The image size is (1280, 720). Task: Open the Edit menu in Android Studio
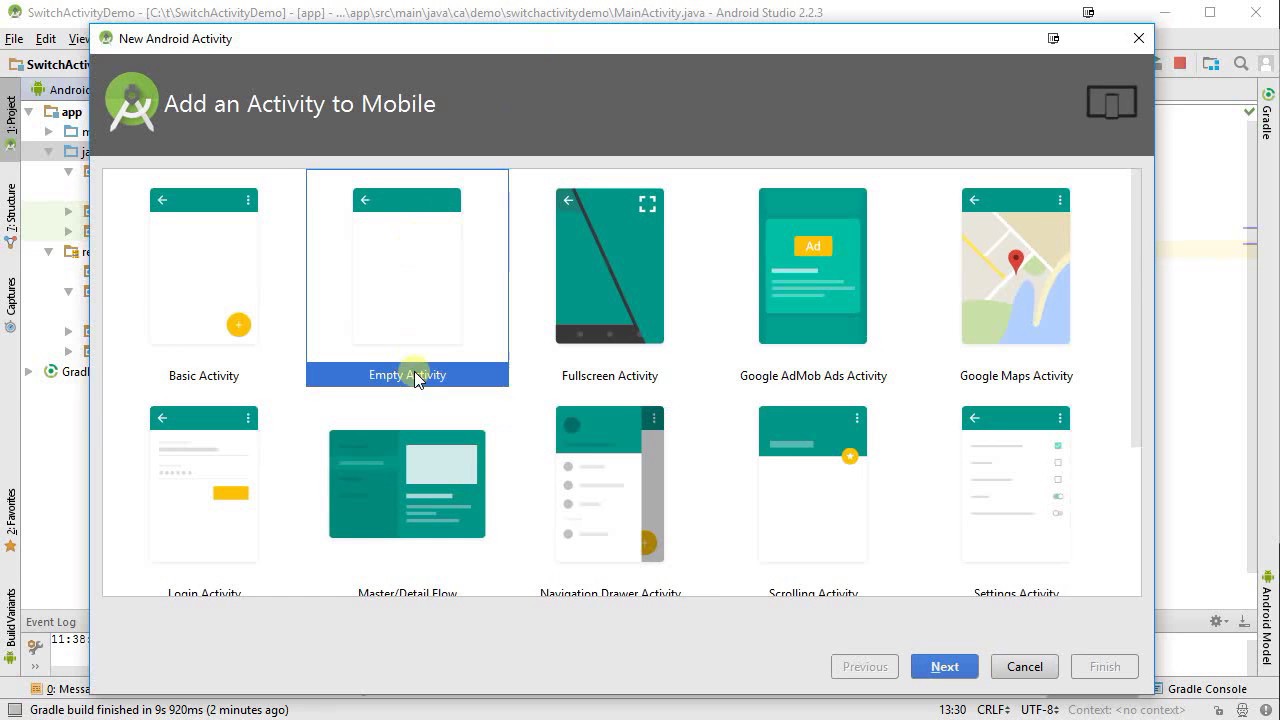coord(46,39)
